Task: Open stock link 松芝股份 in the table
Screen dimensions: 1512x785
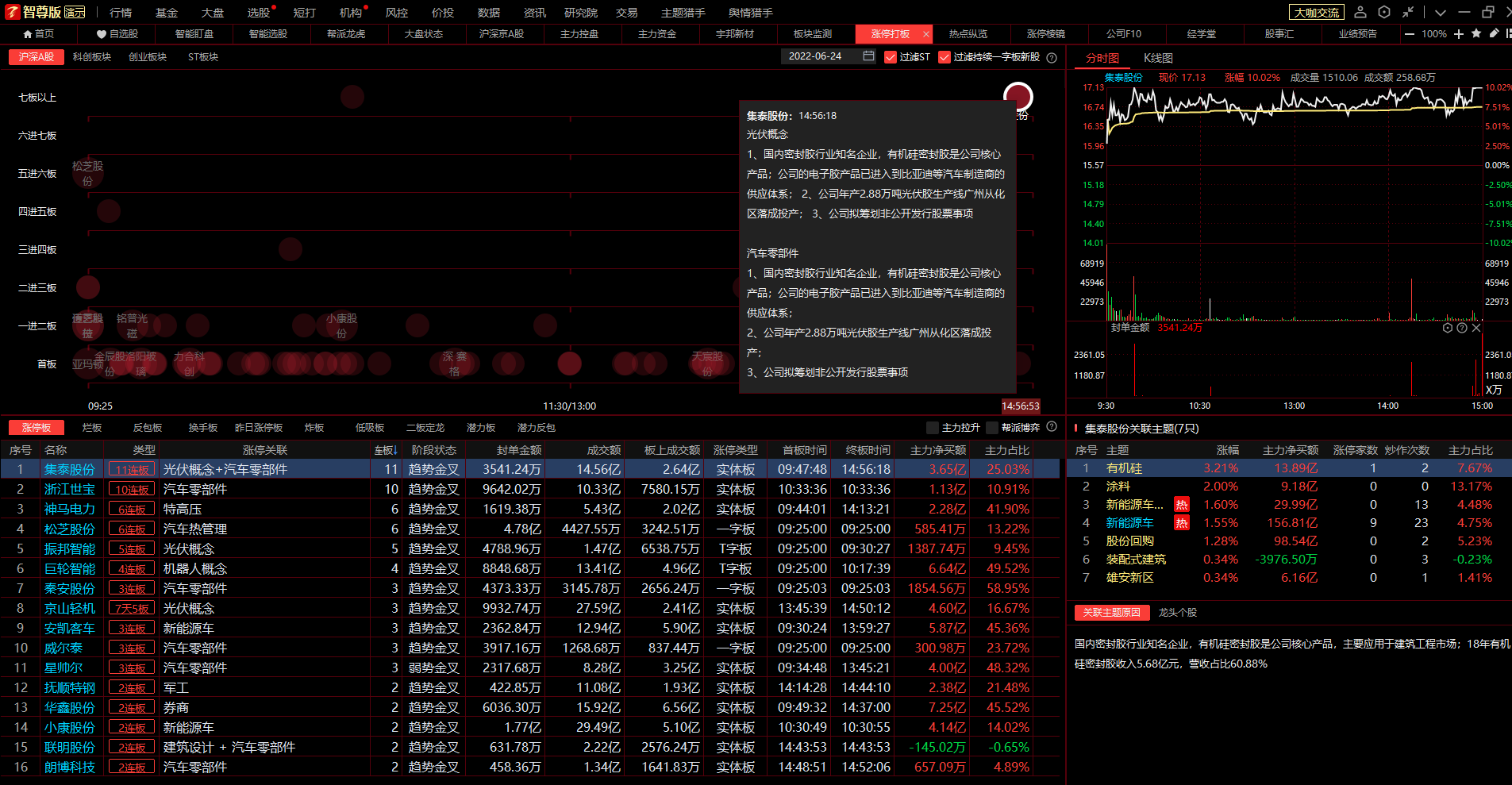Action: click(70, 529)
